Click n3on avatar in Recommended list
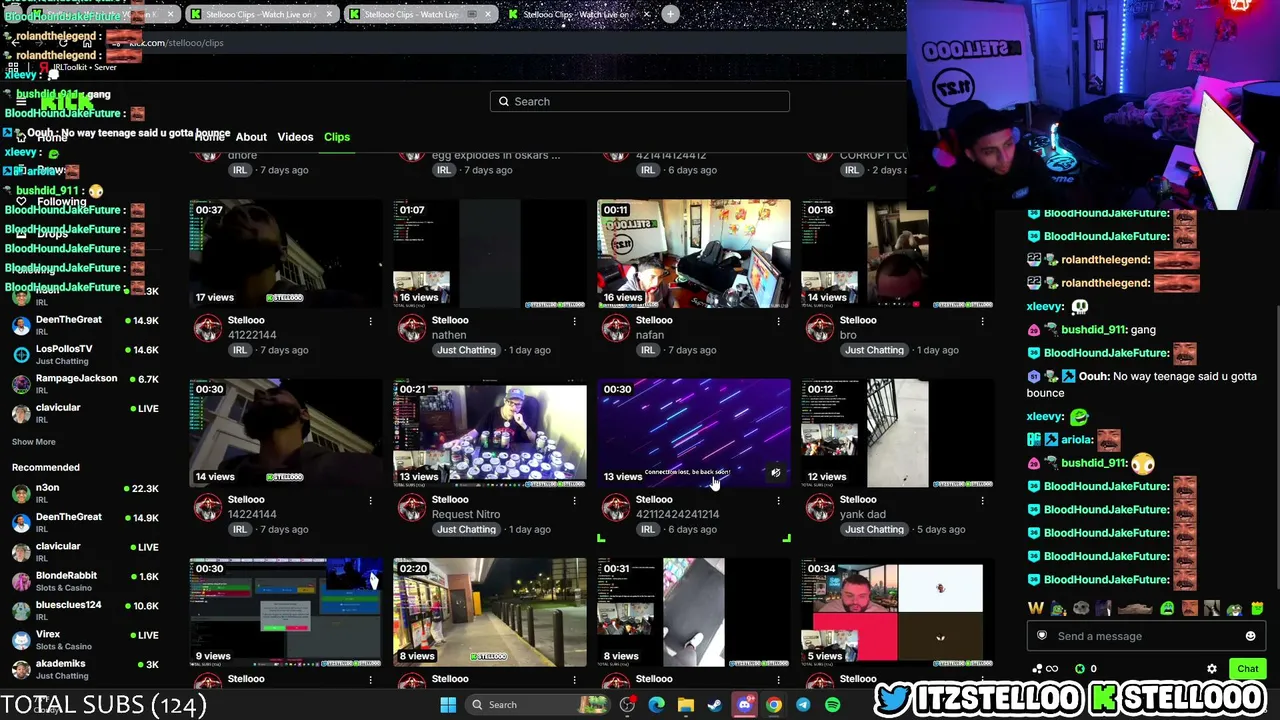Image resolution: width=1280 pixels, height=720 pixels. 21,493
